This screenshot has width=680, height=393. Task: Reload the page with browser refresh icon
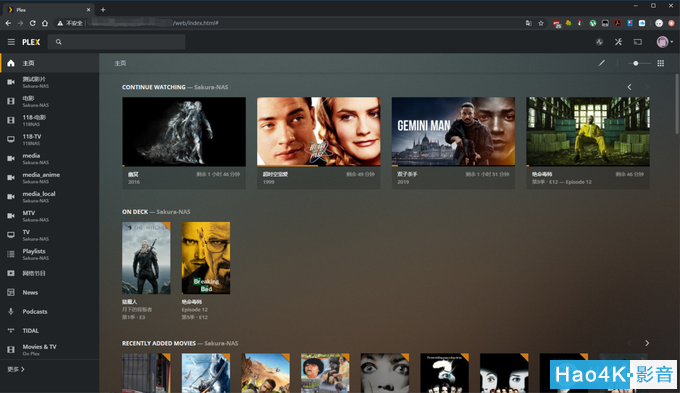33,23
